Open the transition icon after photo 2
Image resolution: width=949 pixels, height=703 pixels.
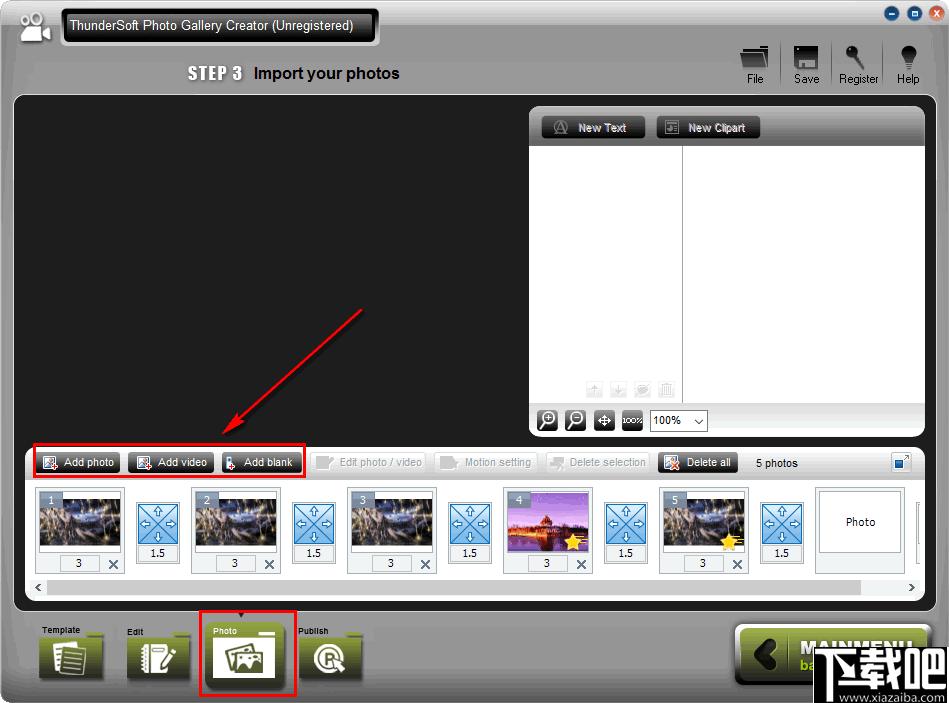click(314, 523)
